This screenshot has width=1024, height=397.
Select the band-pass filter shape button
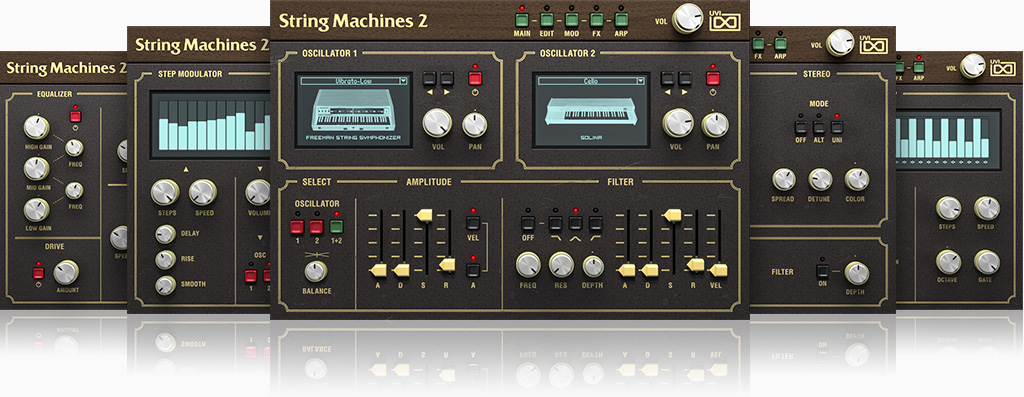pyautogui.click(x=575, y=223)
